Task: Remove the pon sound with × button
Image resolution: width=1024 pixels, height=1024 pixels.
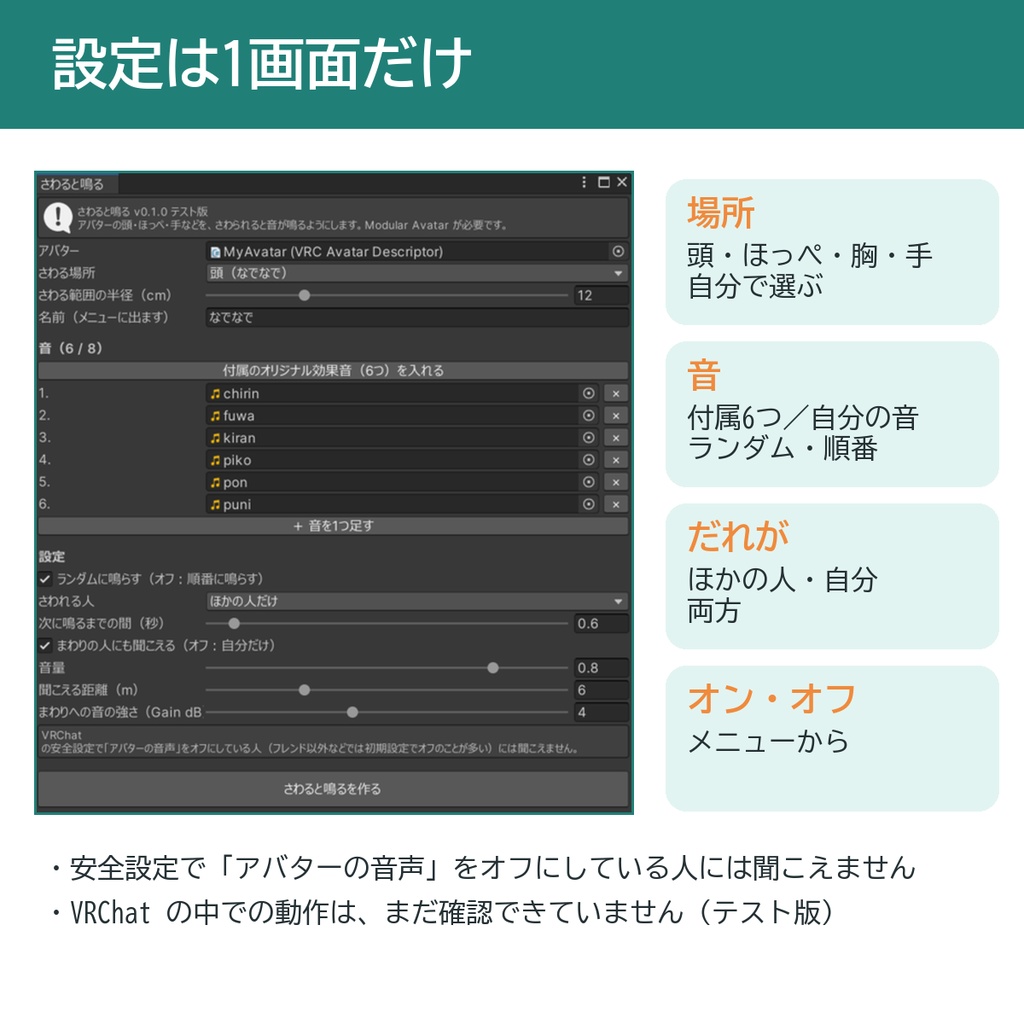Action: (x=616, y=482)
